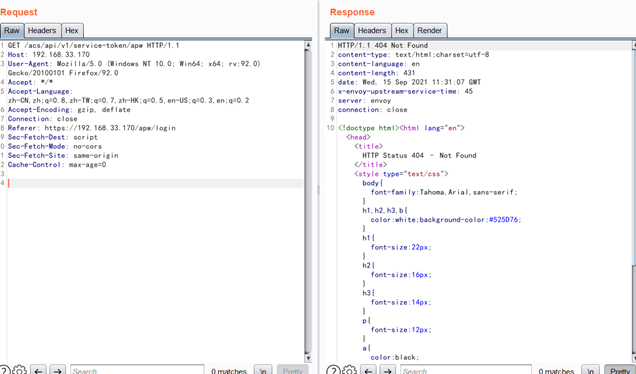Screen dimensions: 636x374
Task: Click the x-envoy-upstream-service-time header
Action: 405,91
